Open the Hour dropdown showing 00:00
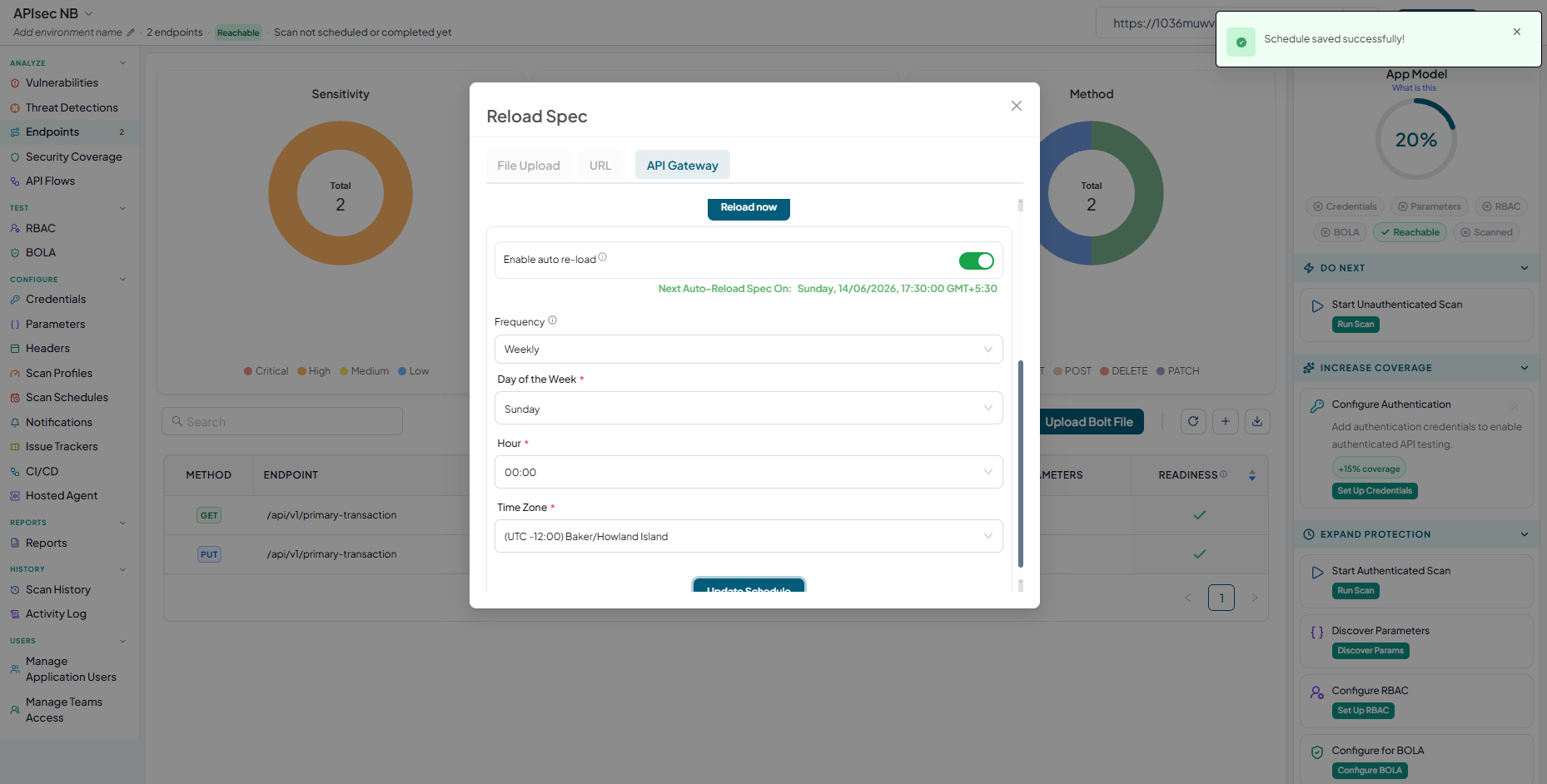Image resolution: width=1547 pixels, height=784 pixels. pyautogui.click(x=749, y=472)
